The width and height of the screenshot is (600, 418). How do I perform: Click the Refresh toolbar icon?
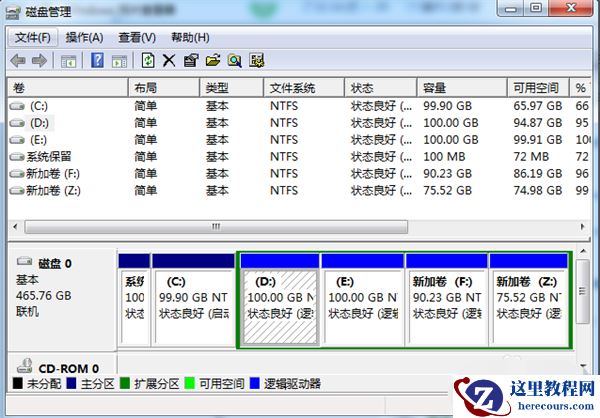pyautogui.click(x=148, y=60)
